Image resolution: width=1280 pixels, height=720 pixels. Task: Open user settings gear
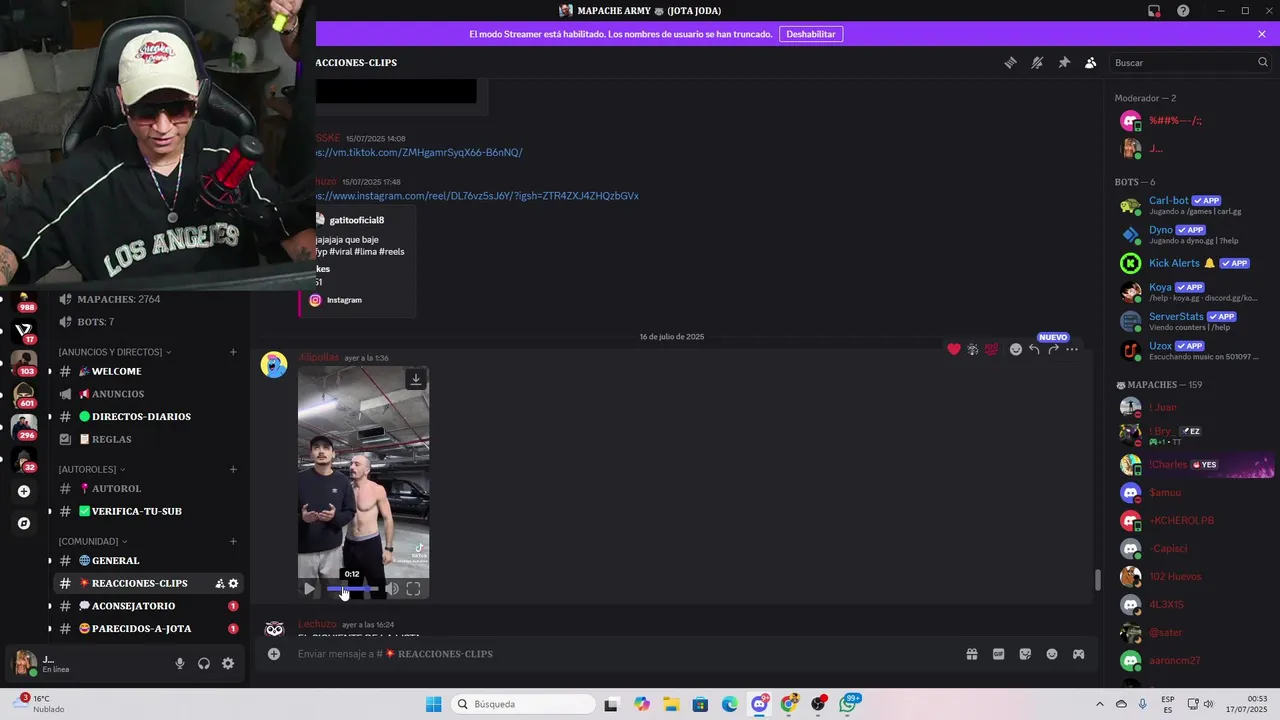pos(228,663)
